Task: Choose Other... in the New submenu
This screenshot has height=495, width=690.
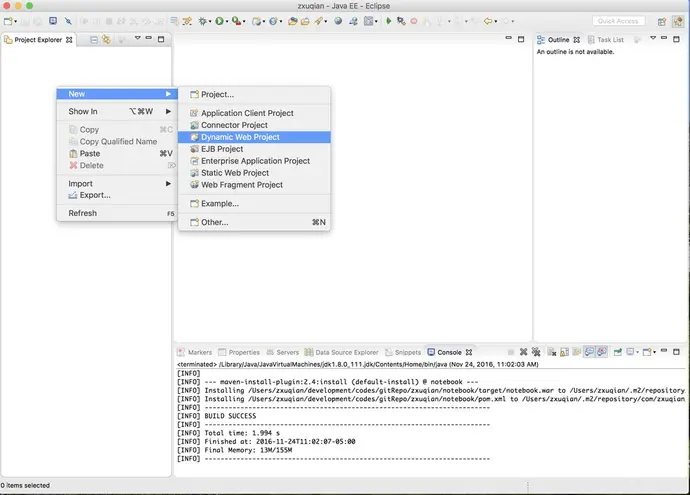Action: point(254,222)
